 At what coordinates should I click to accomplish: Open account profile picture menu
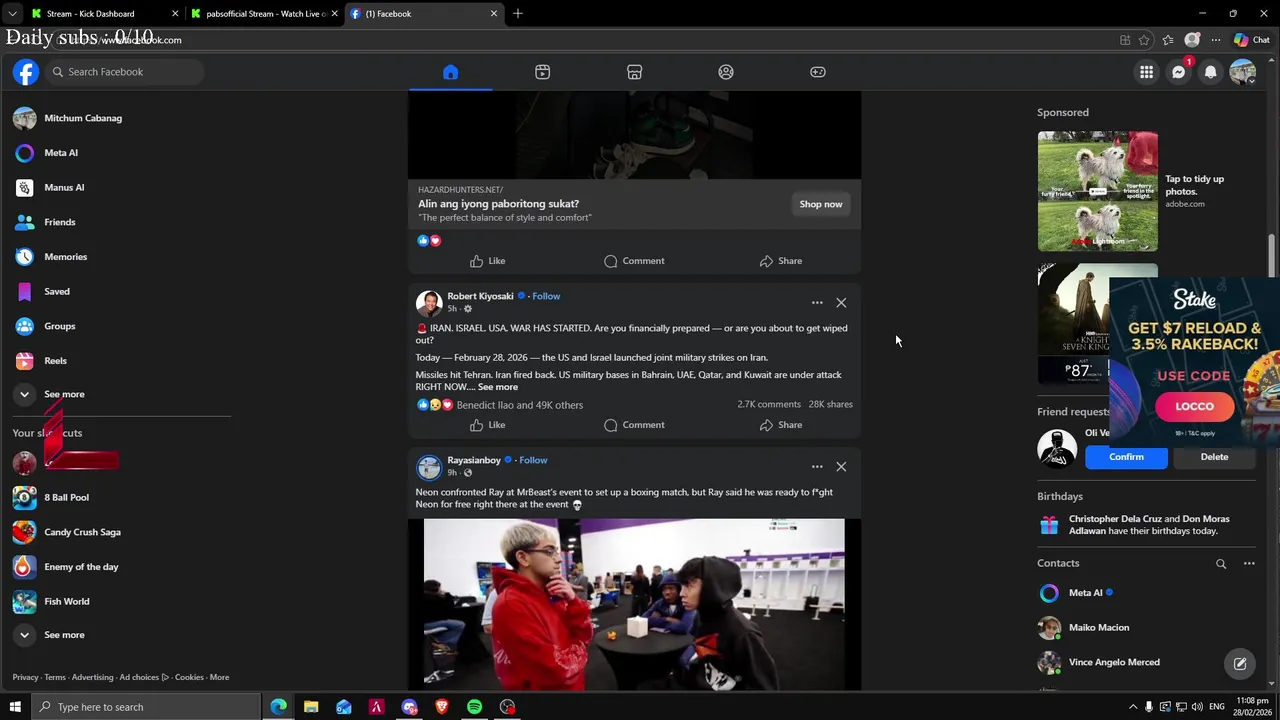coord(1242,72)
